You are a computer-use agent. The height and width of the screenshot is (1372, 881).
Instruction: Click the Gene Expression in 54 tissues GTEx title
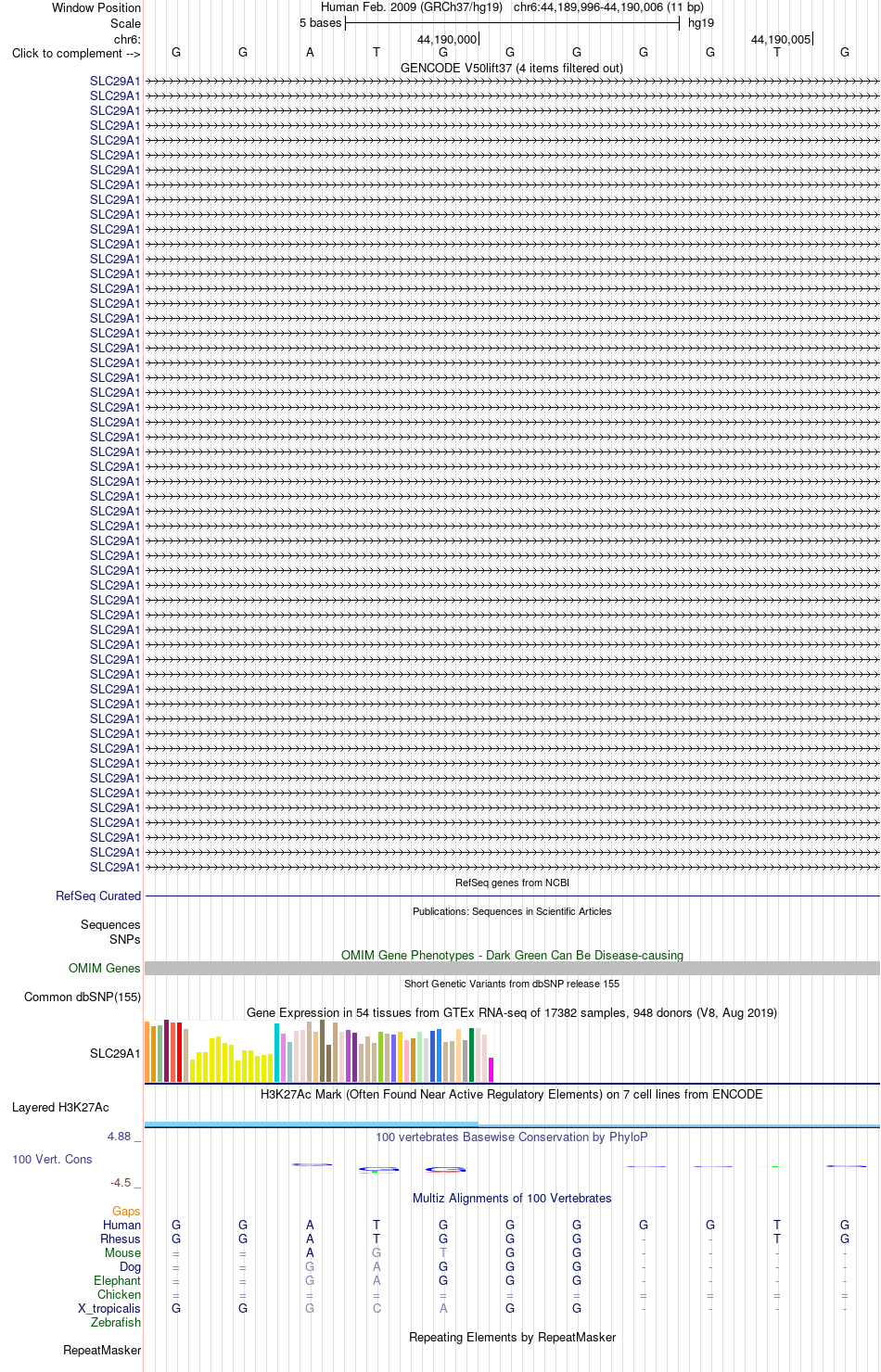point(512,1013)
